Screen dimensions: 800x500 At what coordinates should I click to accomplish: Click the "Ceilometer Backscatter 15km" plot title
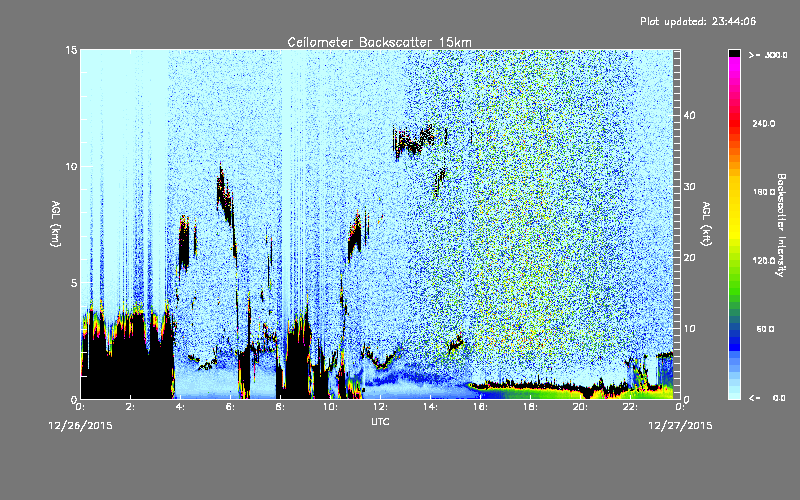coord(380,42)
